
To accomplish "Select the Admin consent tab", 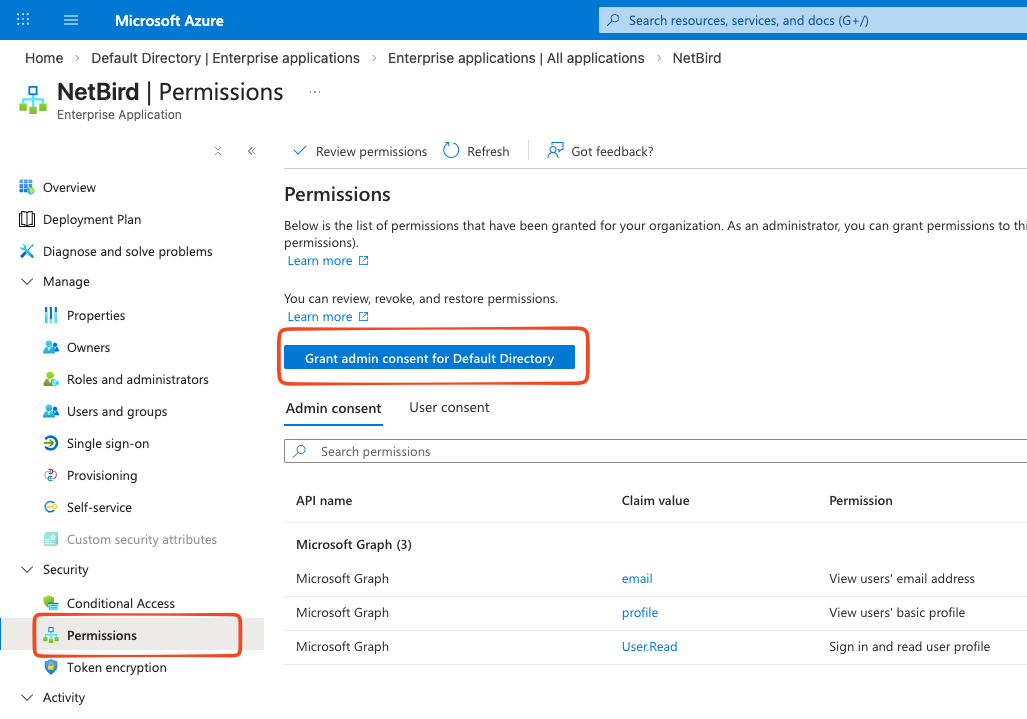I will pyautogui.click(x=333, y=407).
